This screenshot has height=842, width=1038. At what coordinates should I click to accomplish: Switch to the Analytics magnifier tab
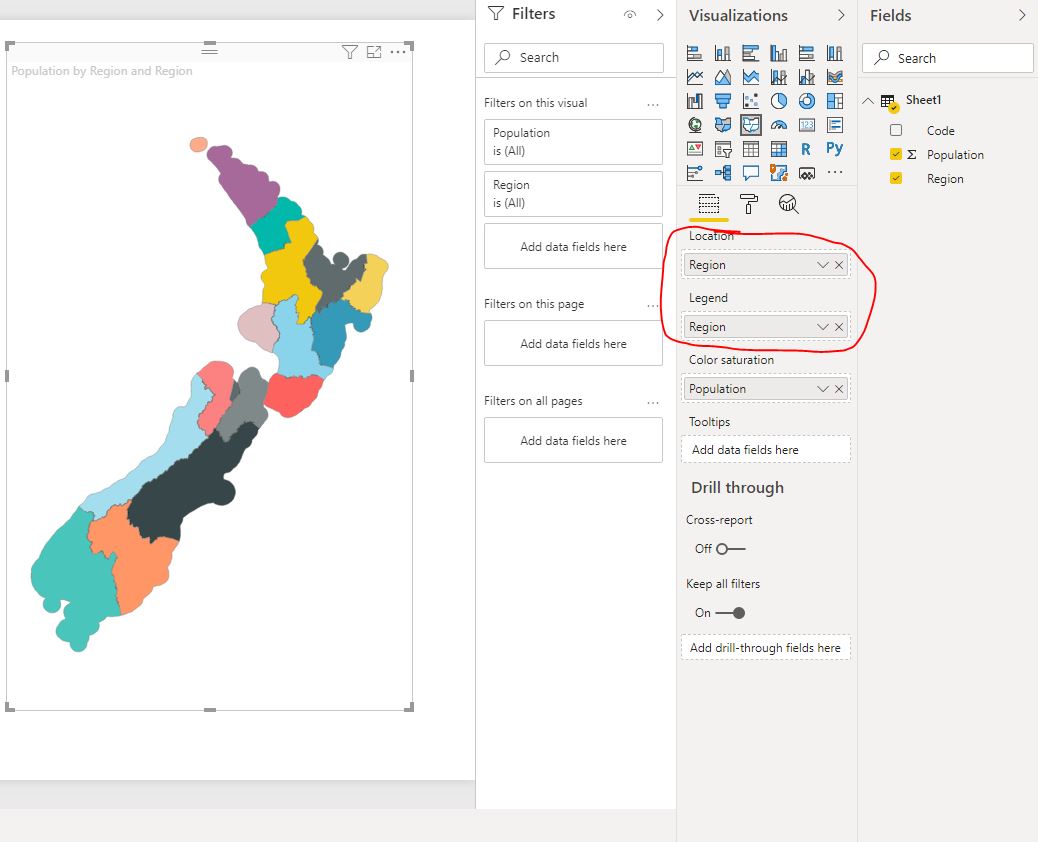pyautogui.click(x=788, y=204)
